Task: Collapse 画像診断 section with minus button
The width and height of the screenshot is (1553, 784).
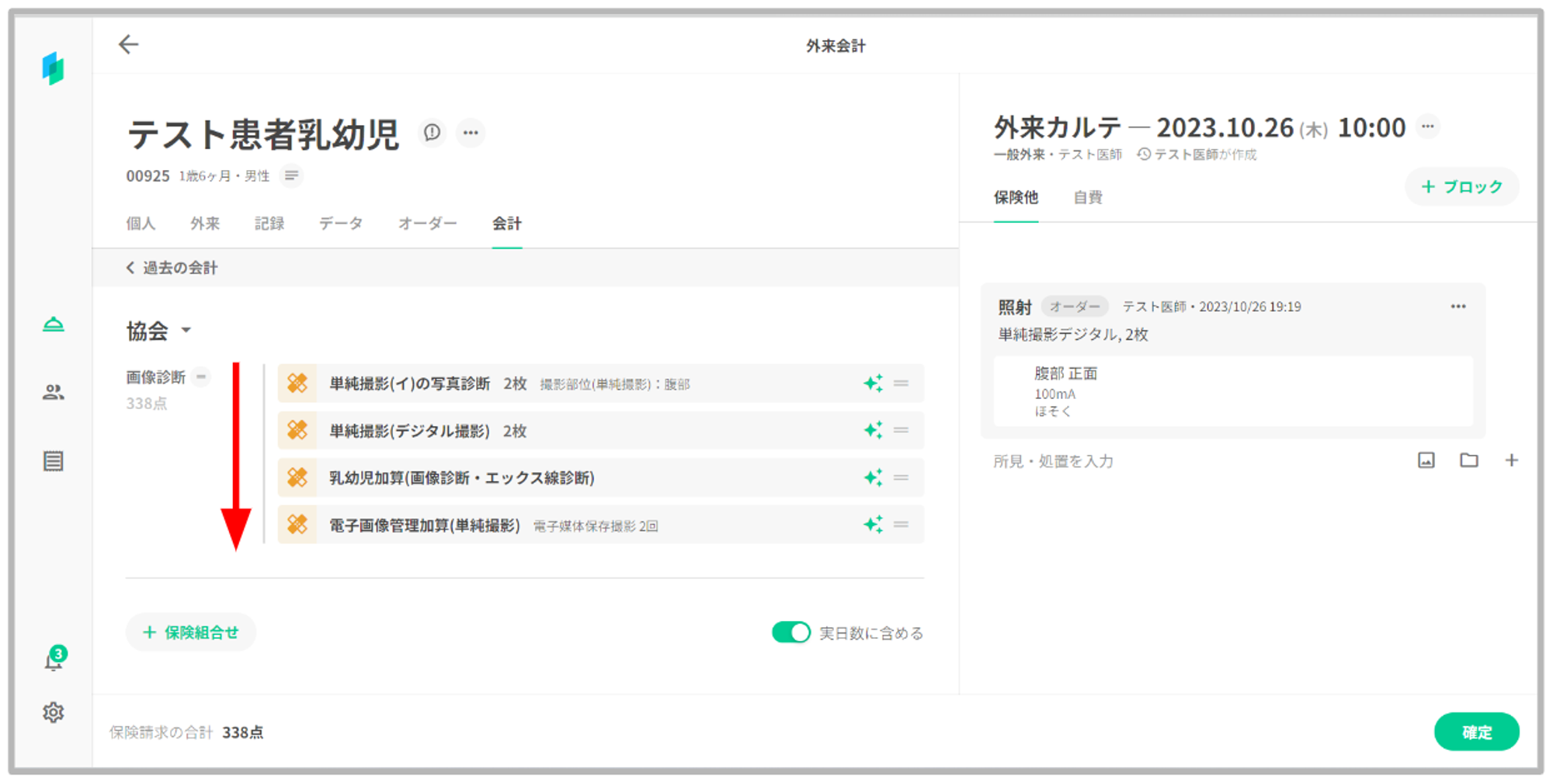Action: point(201,377)
